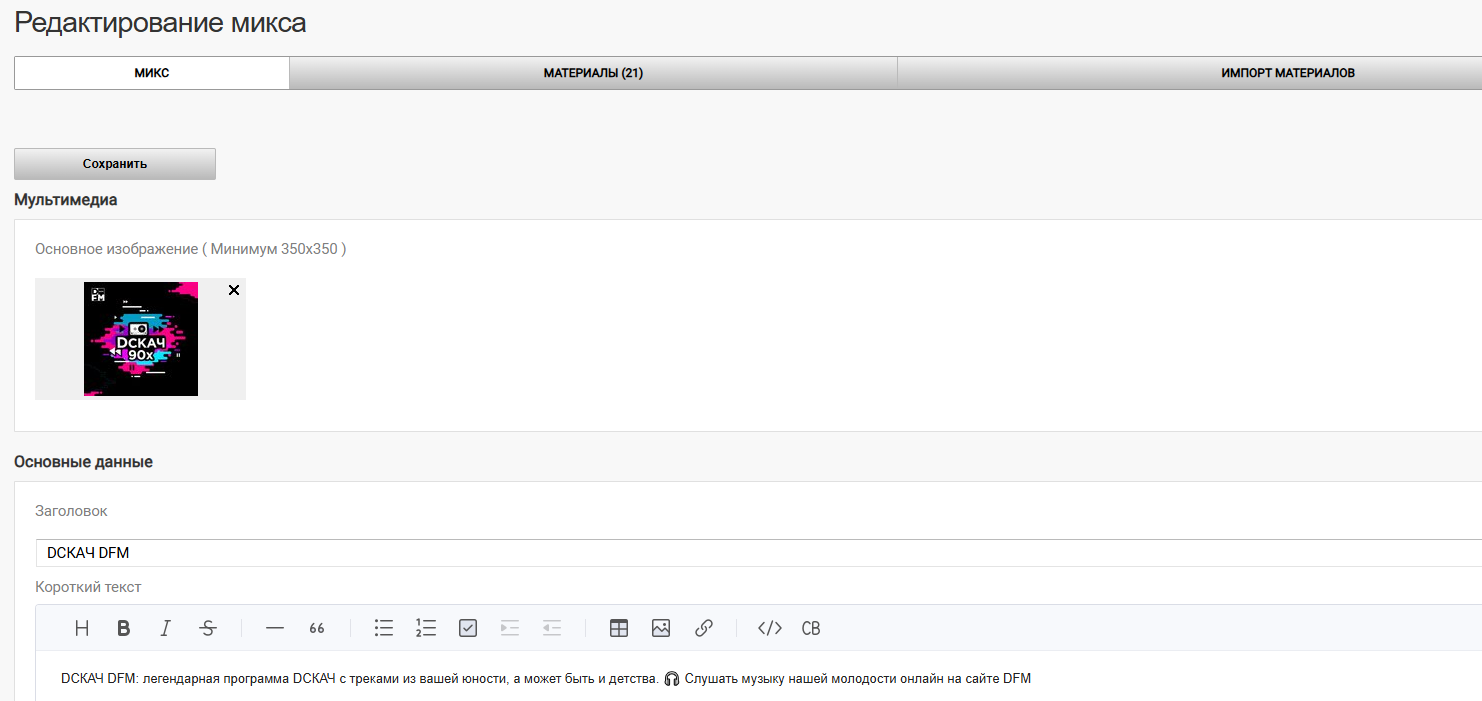Insert a blockquote
This screenshot has height=701, width=1482.
[317, 628]
